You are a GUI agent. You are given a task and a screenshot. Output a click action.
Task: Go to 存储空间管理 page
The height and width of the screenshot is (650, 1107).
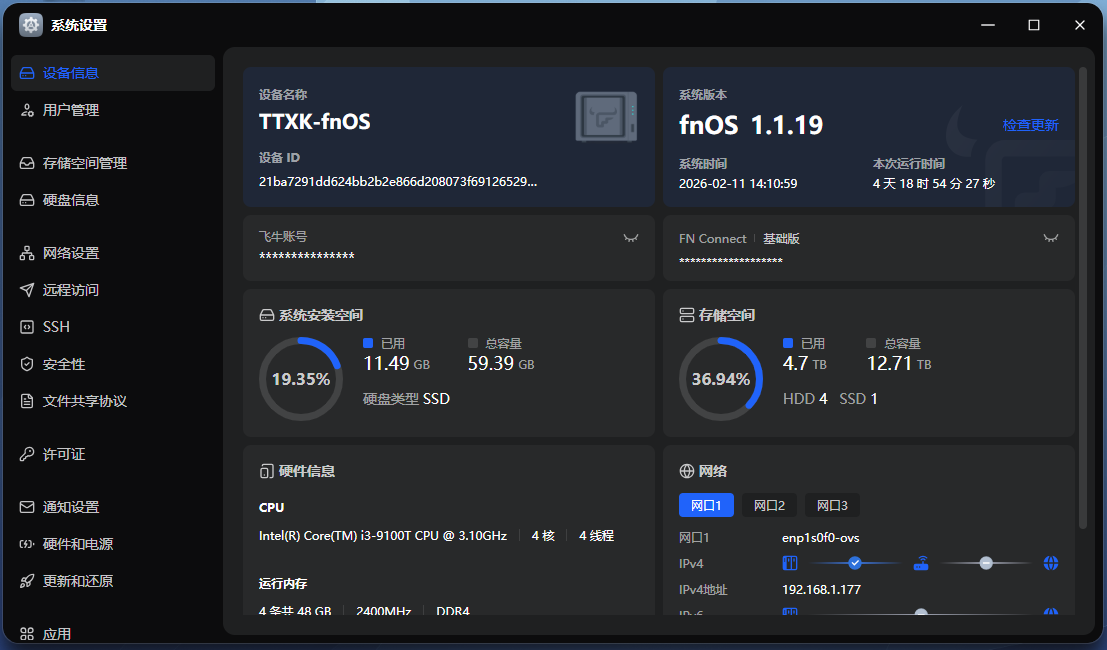[x=113, y=163]
